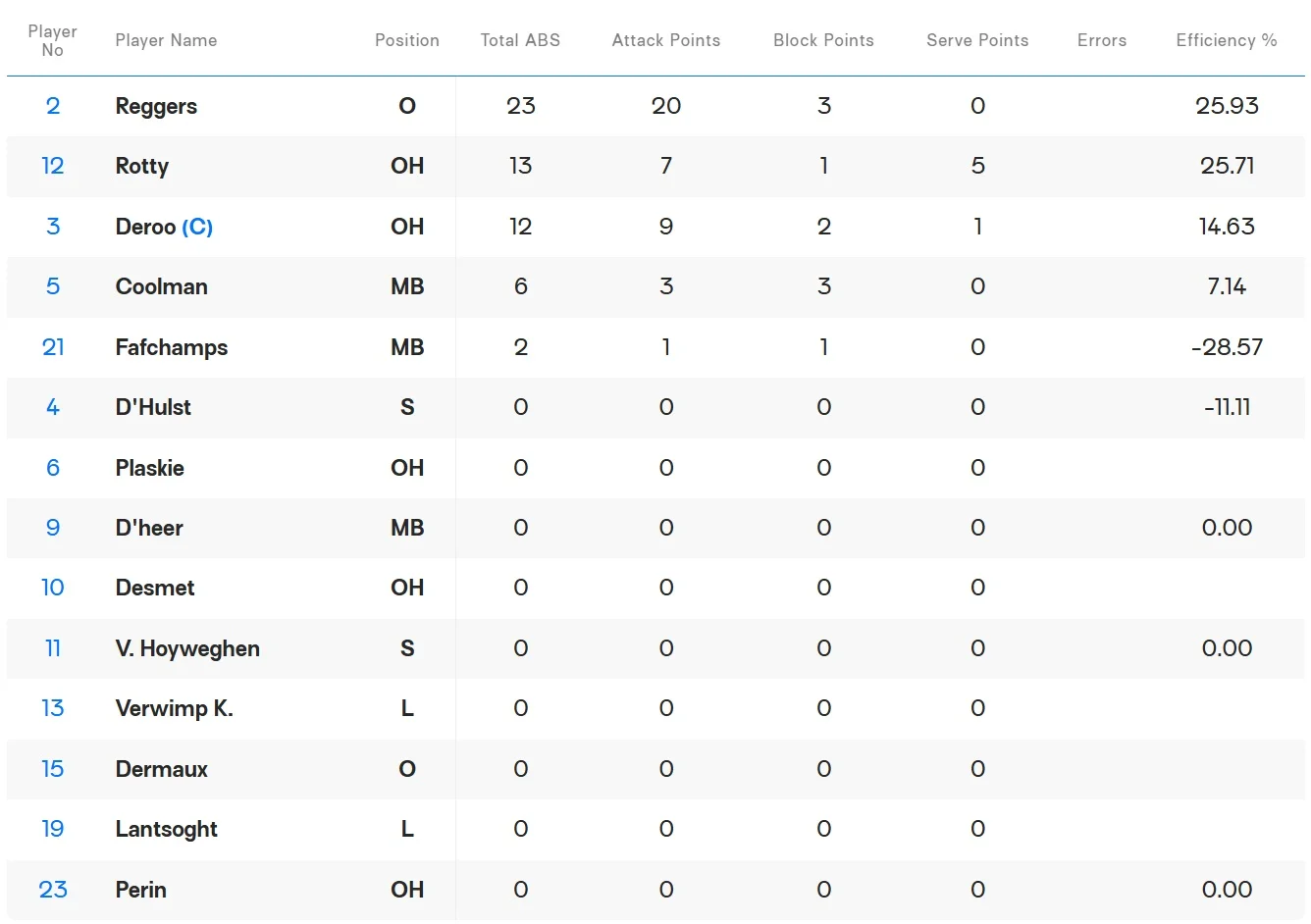The width and height of the screenshot is (1311, 924).
Task: Open player number 21 link
Action: tap(53, 347)
